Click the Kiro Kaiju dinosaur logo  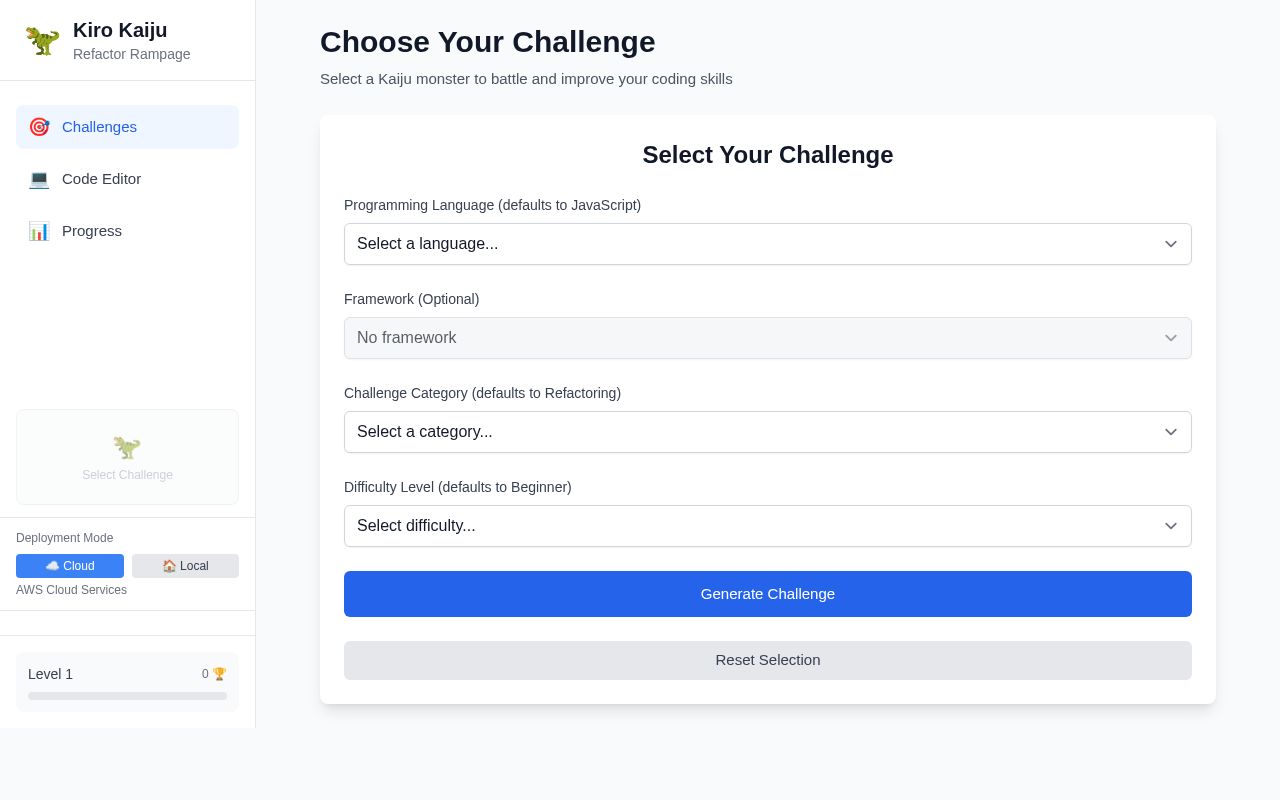coord(42,41)
